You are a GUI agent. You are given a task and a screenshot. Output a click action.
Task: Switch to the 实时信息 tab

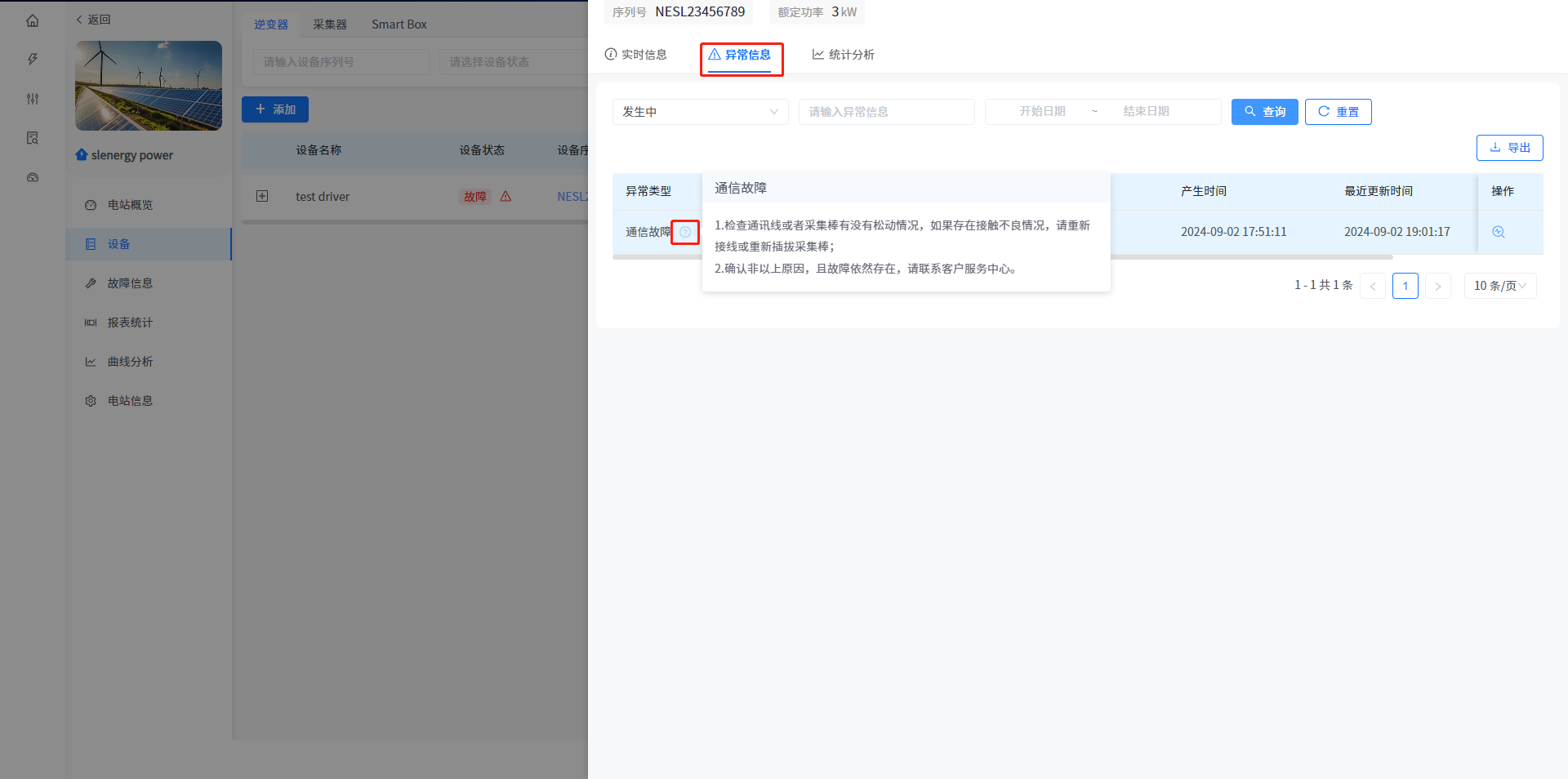pyautogui.click(x=636, y=55)
